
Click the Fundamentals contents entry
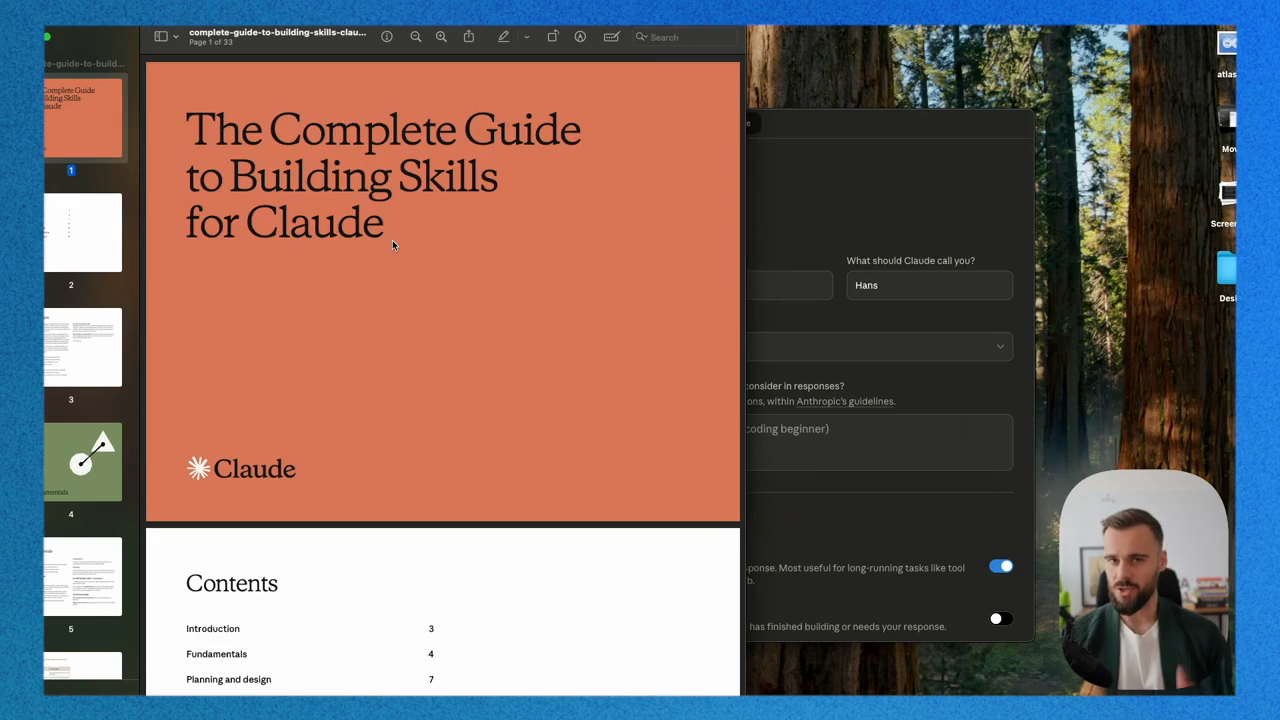pos(216,654)
